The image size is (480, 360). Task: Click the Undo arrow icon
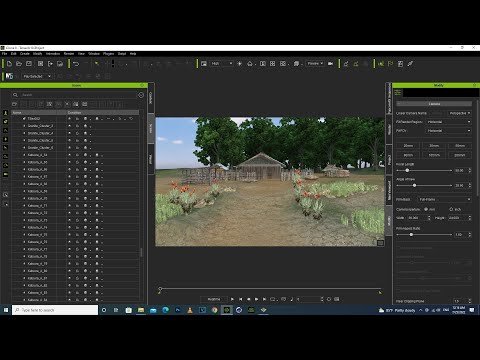(x=76, y=64)
